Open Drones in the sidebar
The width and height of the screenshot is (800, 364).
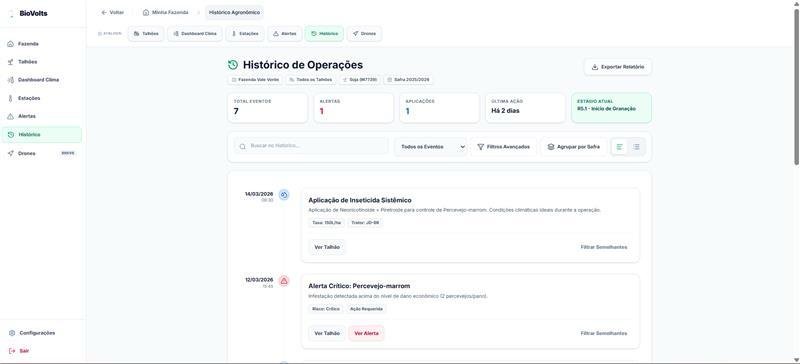point(41,153)
